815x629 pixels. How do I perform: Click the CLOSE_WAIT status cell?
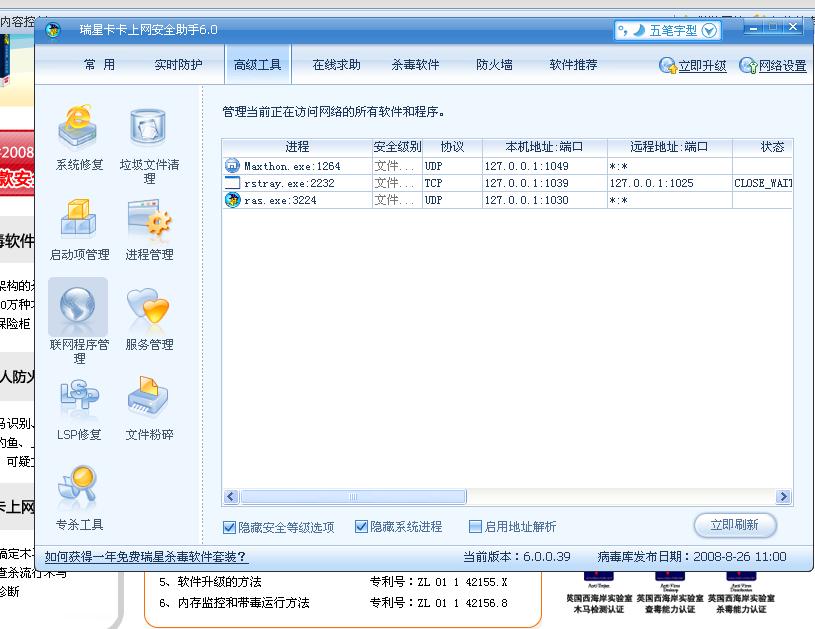763,184
